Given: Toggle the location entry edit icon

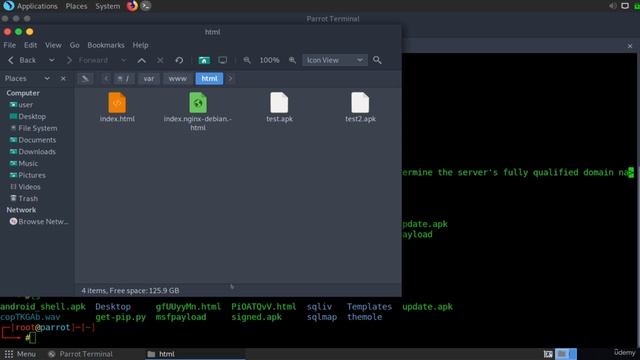Looking at the screenshot, I should click(85, 78).
